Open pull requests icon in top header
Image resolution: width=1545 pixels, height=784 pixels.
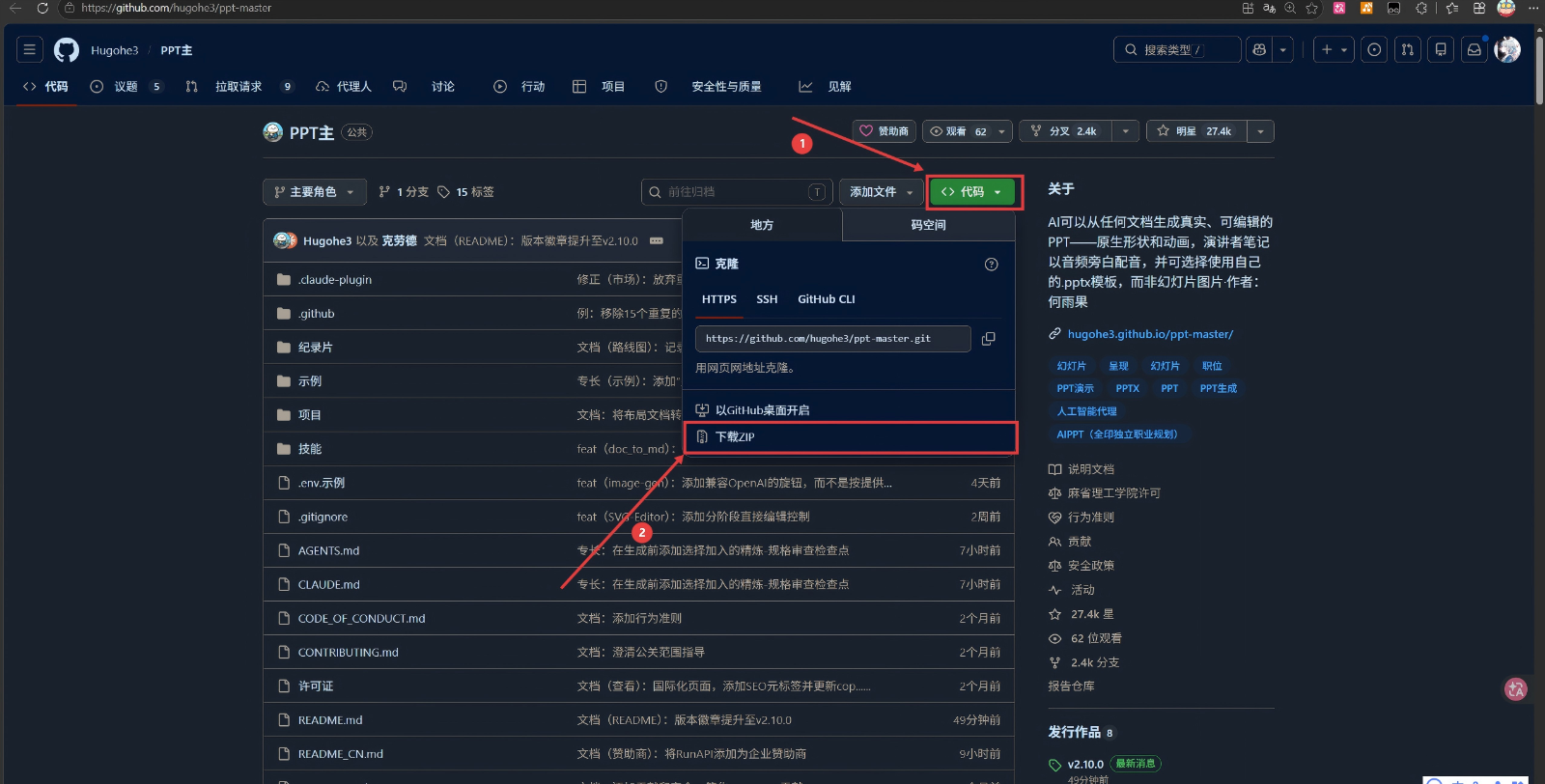tap(1407, 49)
